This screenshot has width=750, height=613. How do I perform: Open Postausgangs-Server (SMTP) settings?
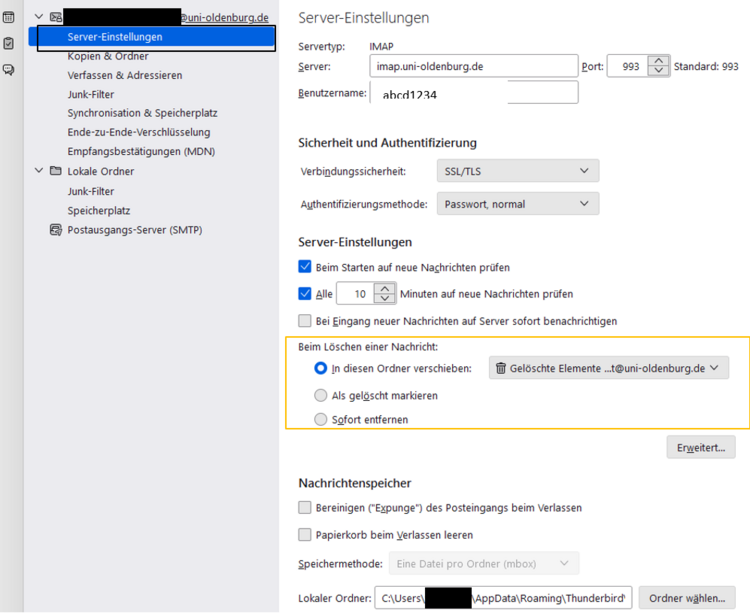(x=135, y=230)
